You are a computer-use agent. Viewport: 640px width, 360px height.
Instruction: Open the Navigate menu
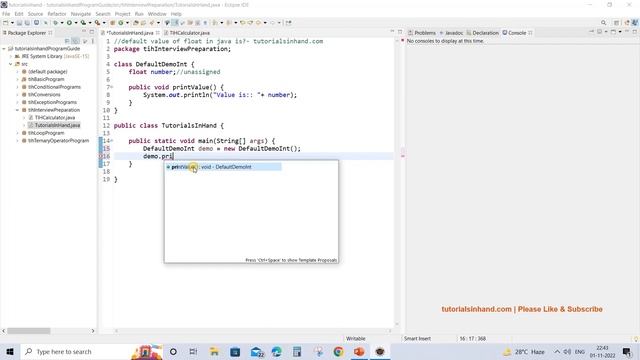(81, 14)
